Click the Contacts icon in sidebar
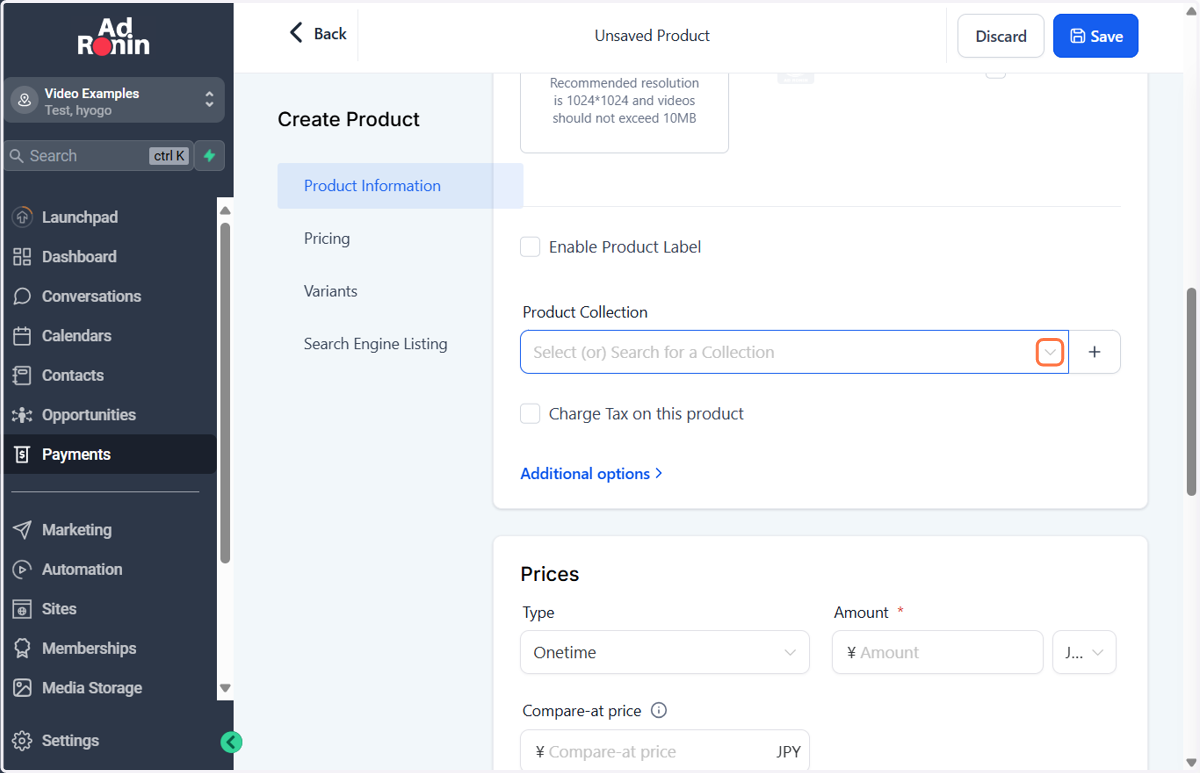Viewport: 1200px width, 773px height. pos(22,375)
